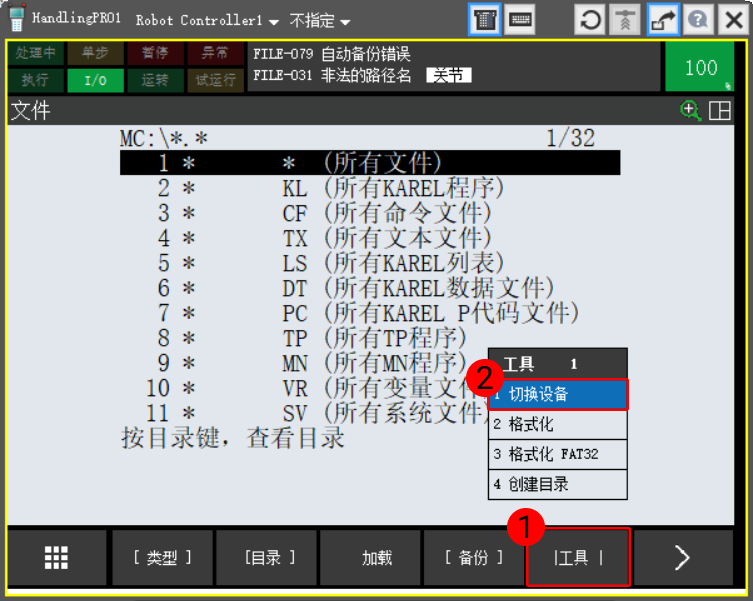This screenshot has width=753, height=601.
Task: Open the [目录 ] softkey menu
Action: 269,558
